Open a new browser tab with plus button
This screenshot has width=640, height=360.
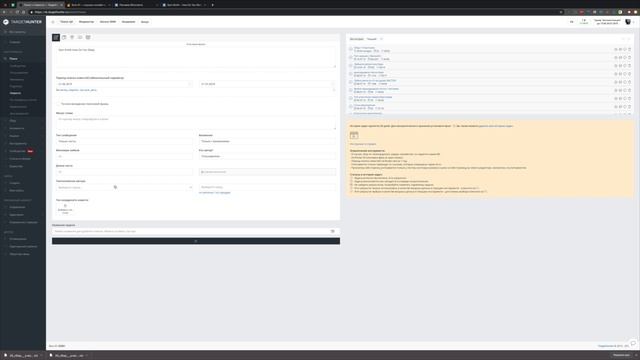212,5
